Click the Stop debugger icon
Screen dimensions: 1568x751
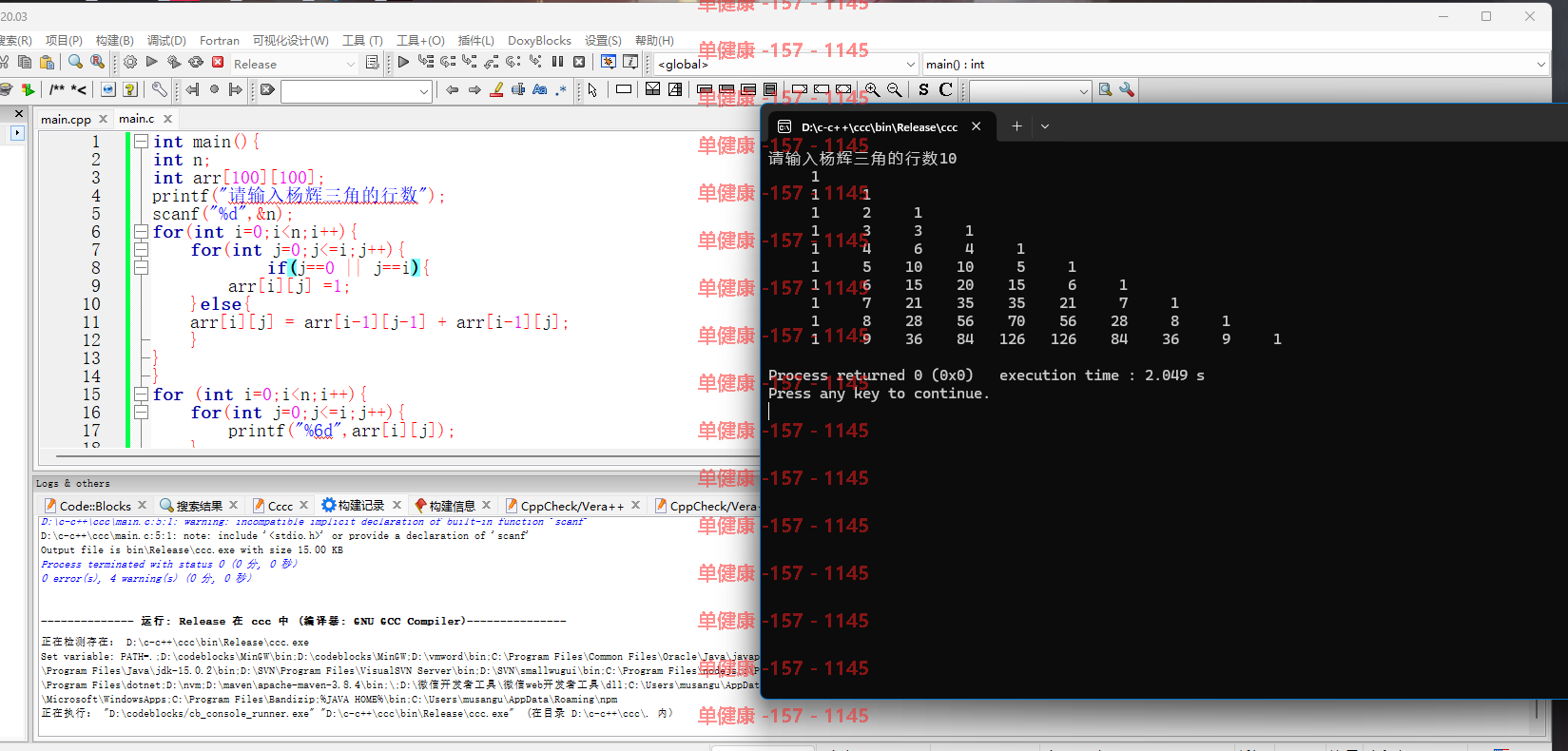coord(579,63)
